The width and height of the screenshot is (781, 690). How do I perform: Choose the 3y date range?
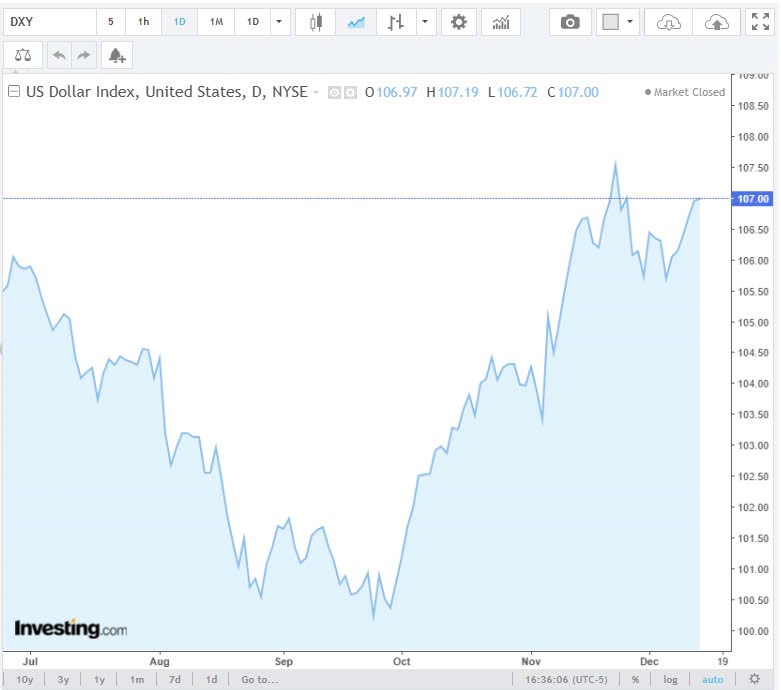[x=63, y=680]
